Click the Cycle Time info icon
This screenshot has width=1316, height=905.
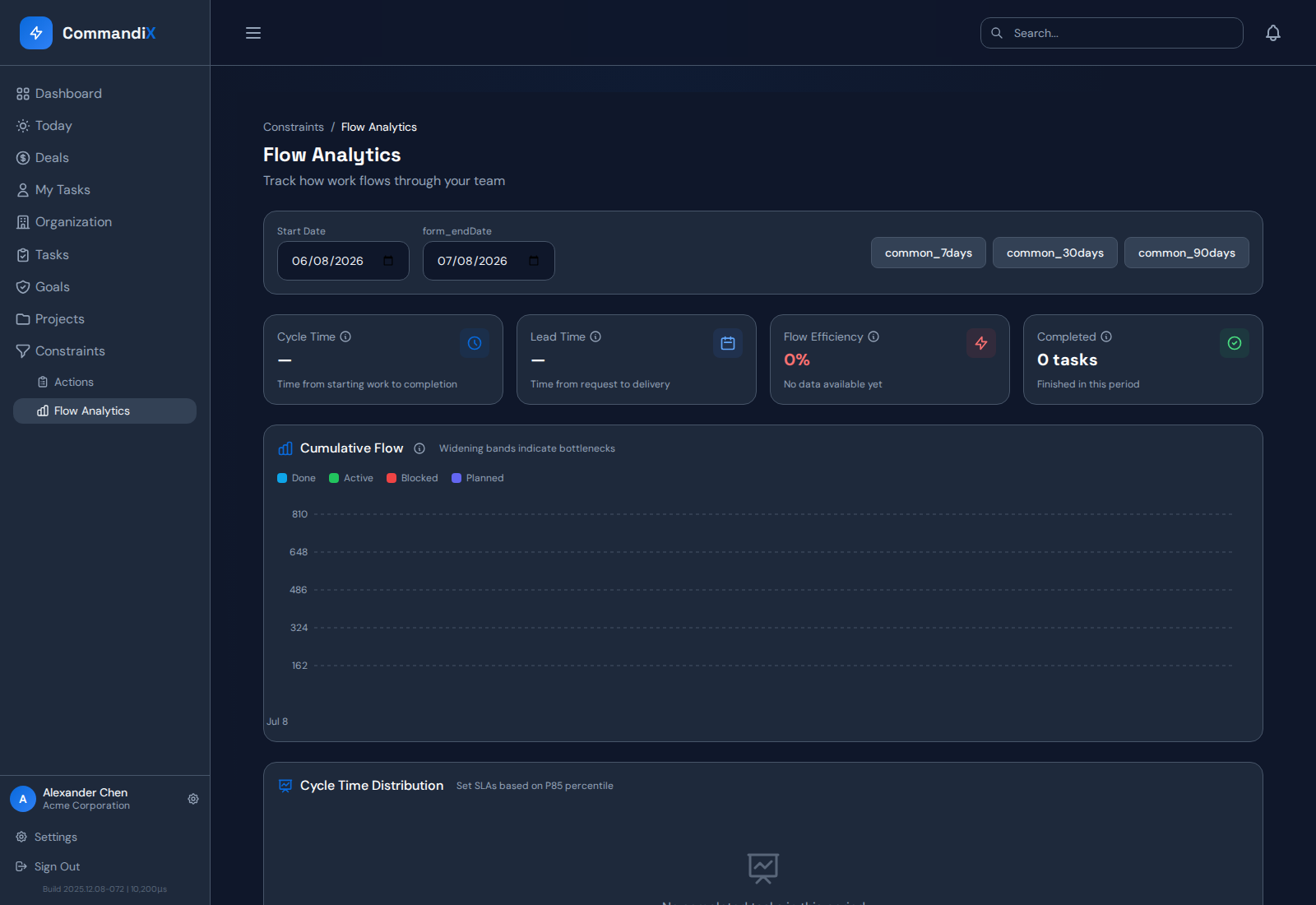click(345, 336)
